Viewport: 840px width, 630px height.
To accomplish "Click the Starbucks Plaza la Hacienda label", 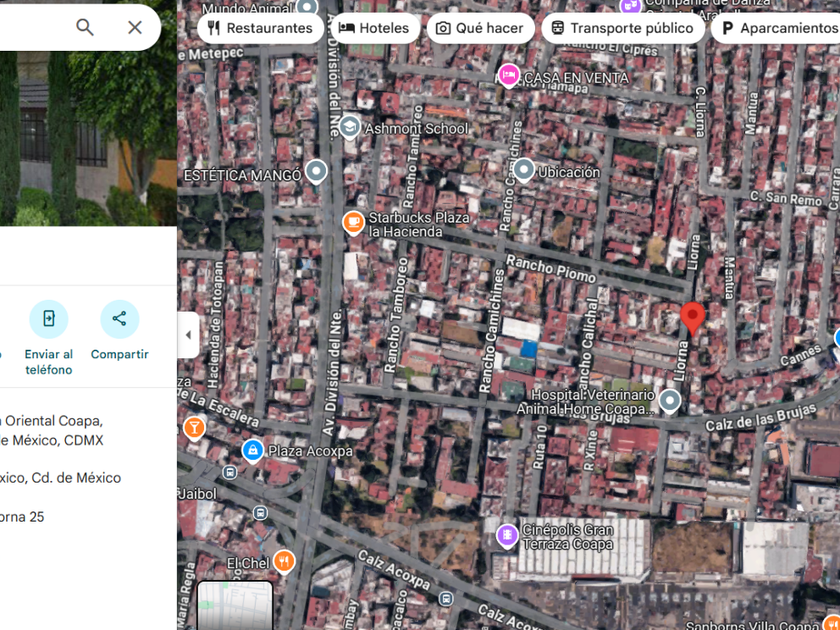I will [x=419, y=224].
